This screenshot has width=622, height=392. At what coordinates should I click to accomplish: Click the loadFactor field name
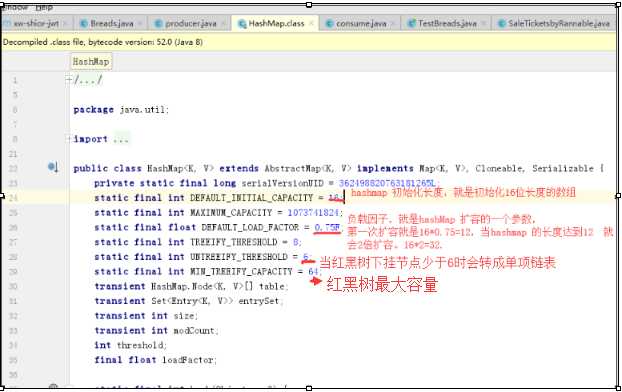coord(187,360)
